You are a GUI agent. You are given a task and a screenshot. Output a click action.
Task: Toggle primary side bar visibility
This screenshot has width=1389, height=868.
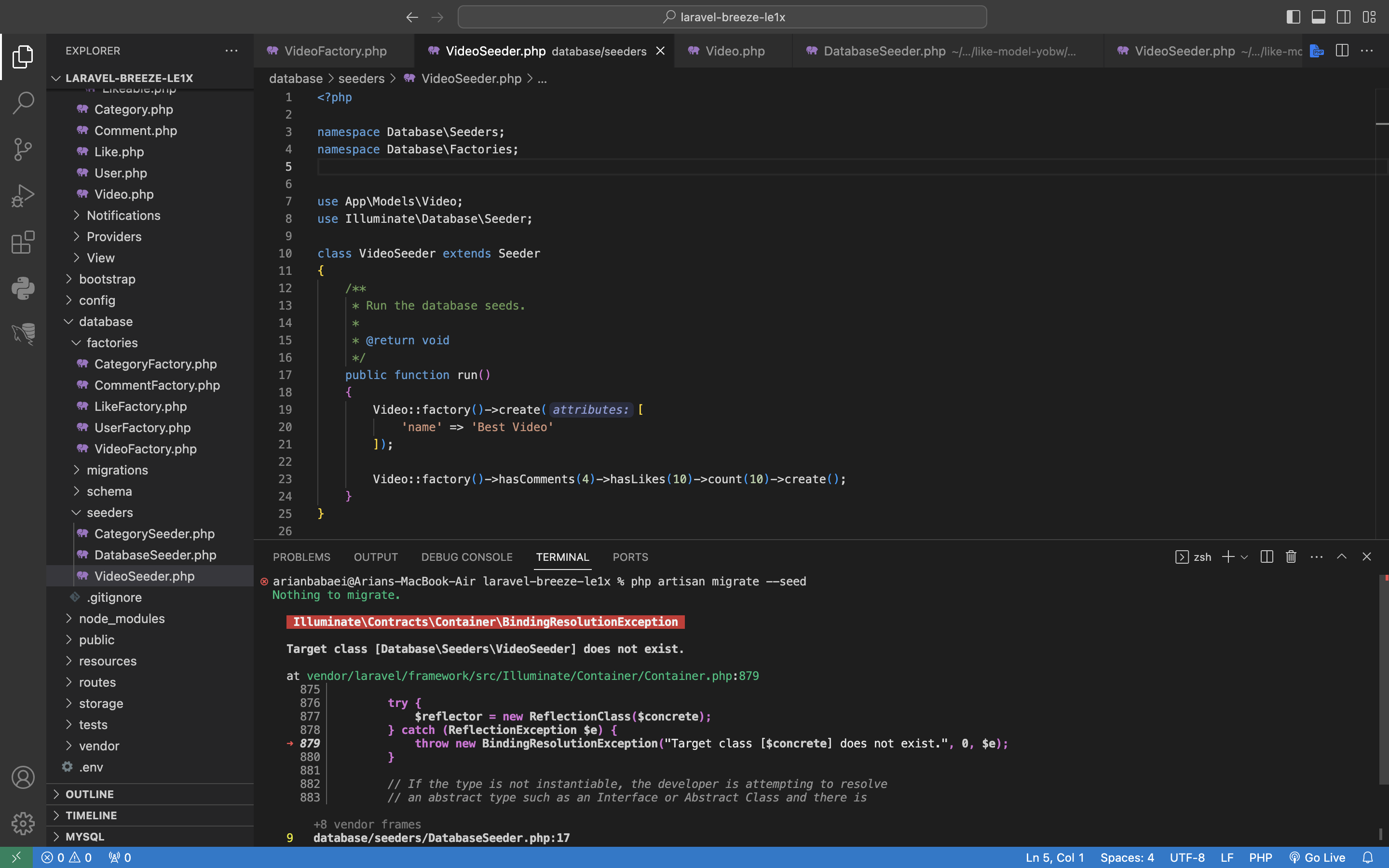(x=1293, y=17)
